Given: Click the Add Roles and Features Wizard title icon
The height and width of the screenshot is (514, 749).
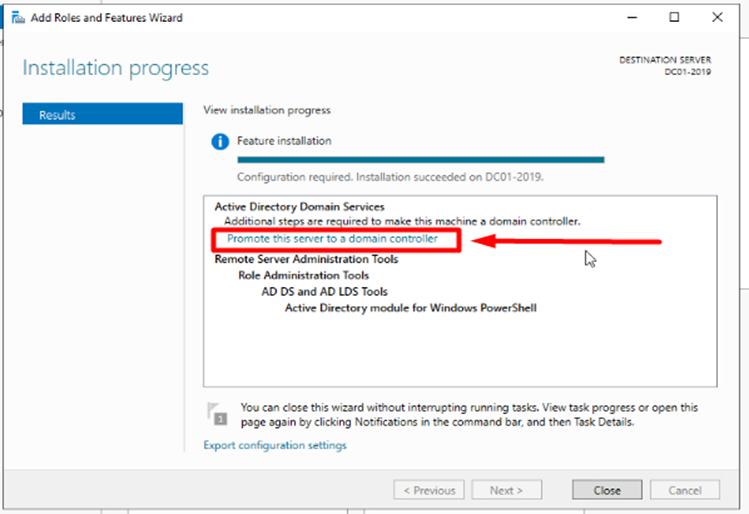Looking at the screenshot, I should click(17, 18).
